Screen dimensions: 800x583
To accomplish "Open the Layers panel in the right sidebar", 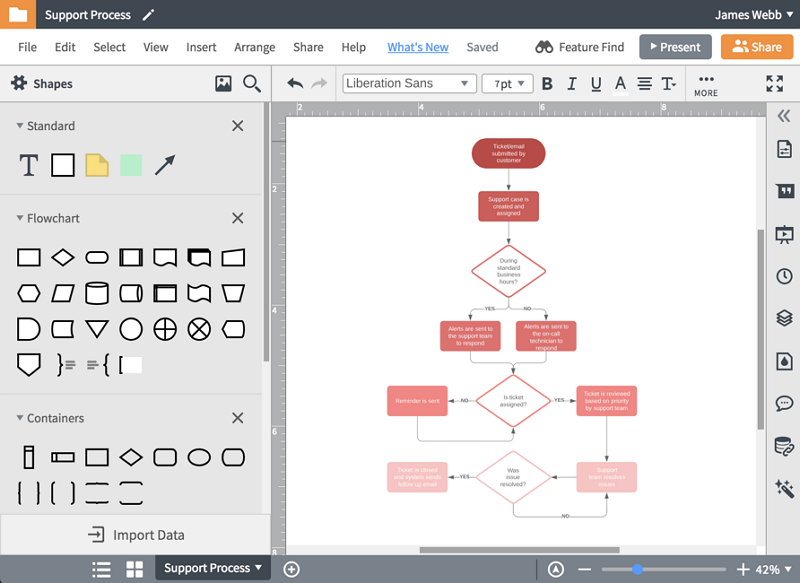I will 786,318.
